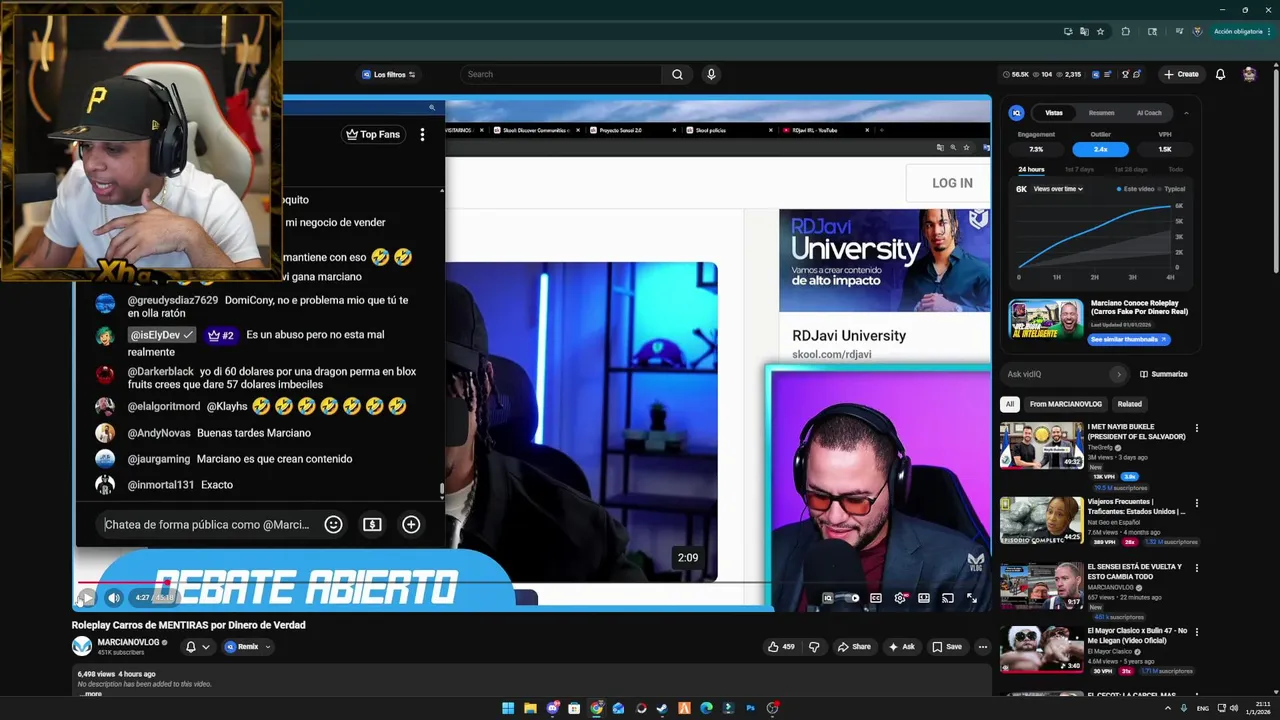Click the search magnifier button
The image size is (1280, 720).
point(677,74)
